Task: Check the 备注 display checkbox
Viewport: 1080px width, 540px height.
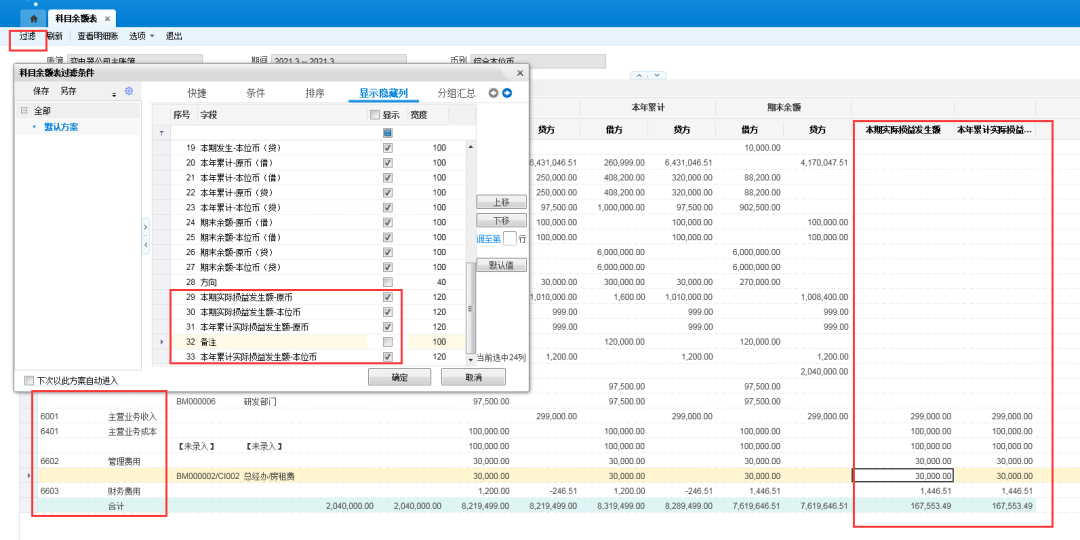Action: [388, 342]
